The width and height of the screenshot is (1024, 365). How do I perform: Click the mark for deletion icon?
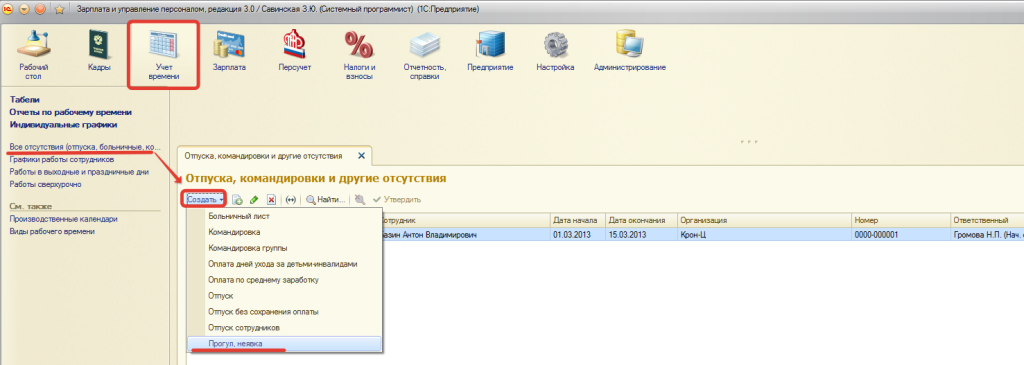pyautogui.click(x=271, y=200)
